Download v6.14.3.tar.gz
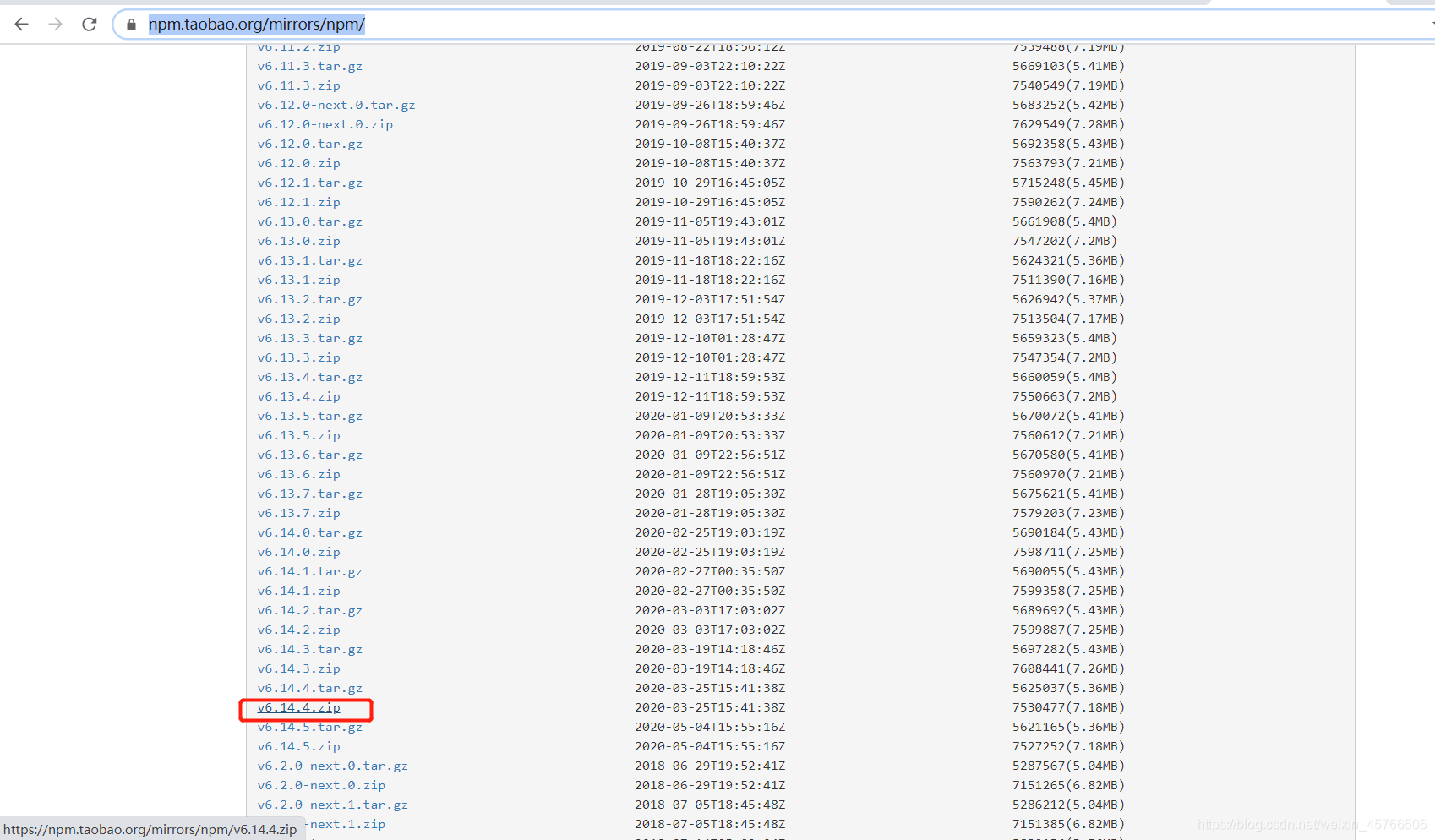Screen dimensions: 1435x840 click(x=310, y=649)
